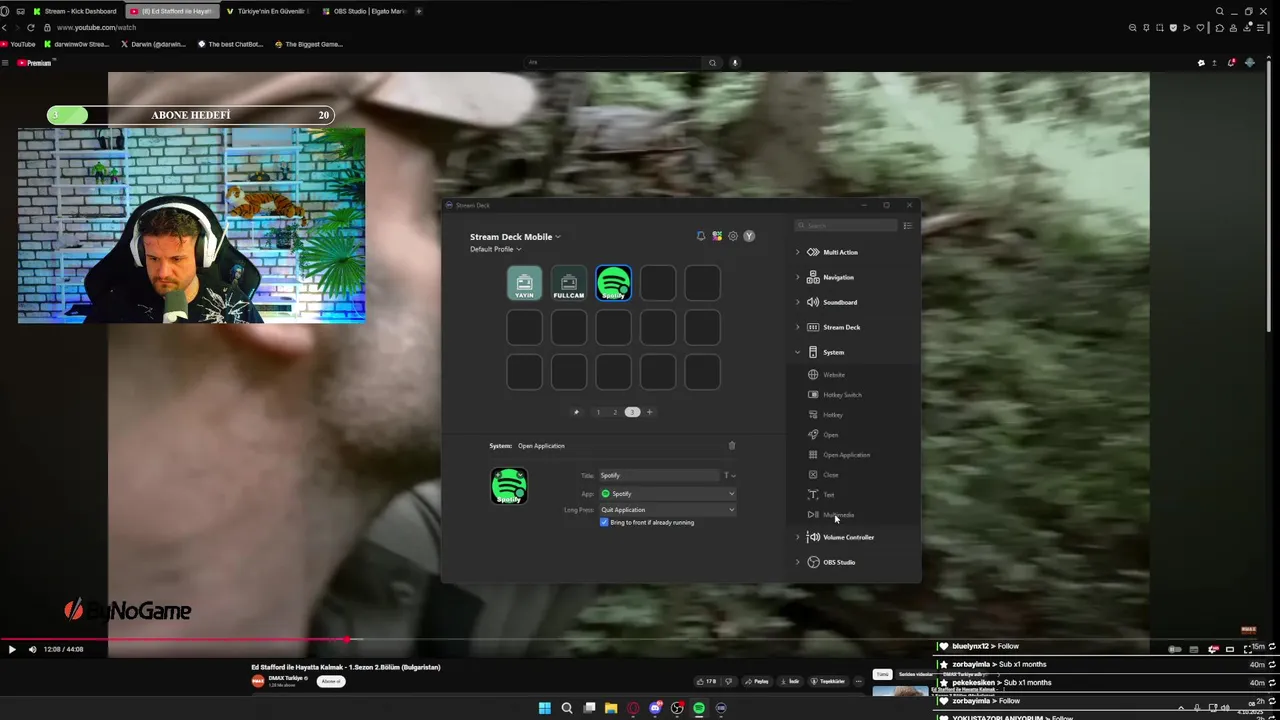The image size is (1280, 720).
Task: Open Stream Deck notifications bell
Action: pyautogui.click(x=700, y=236)
